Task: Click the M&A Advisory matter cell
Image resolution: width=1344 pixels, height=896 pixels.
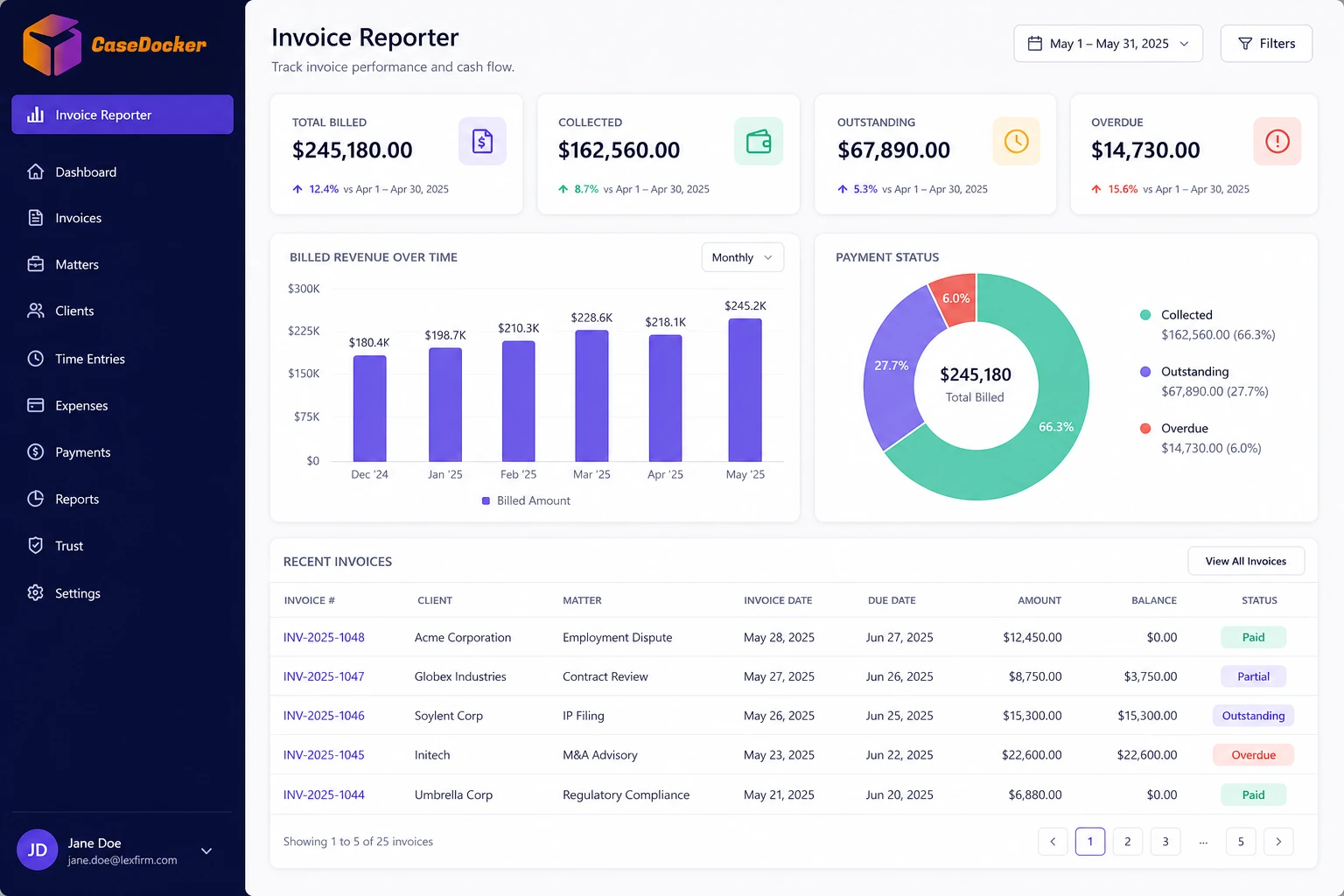Action: tap(600, 755)
